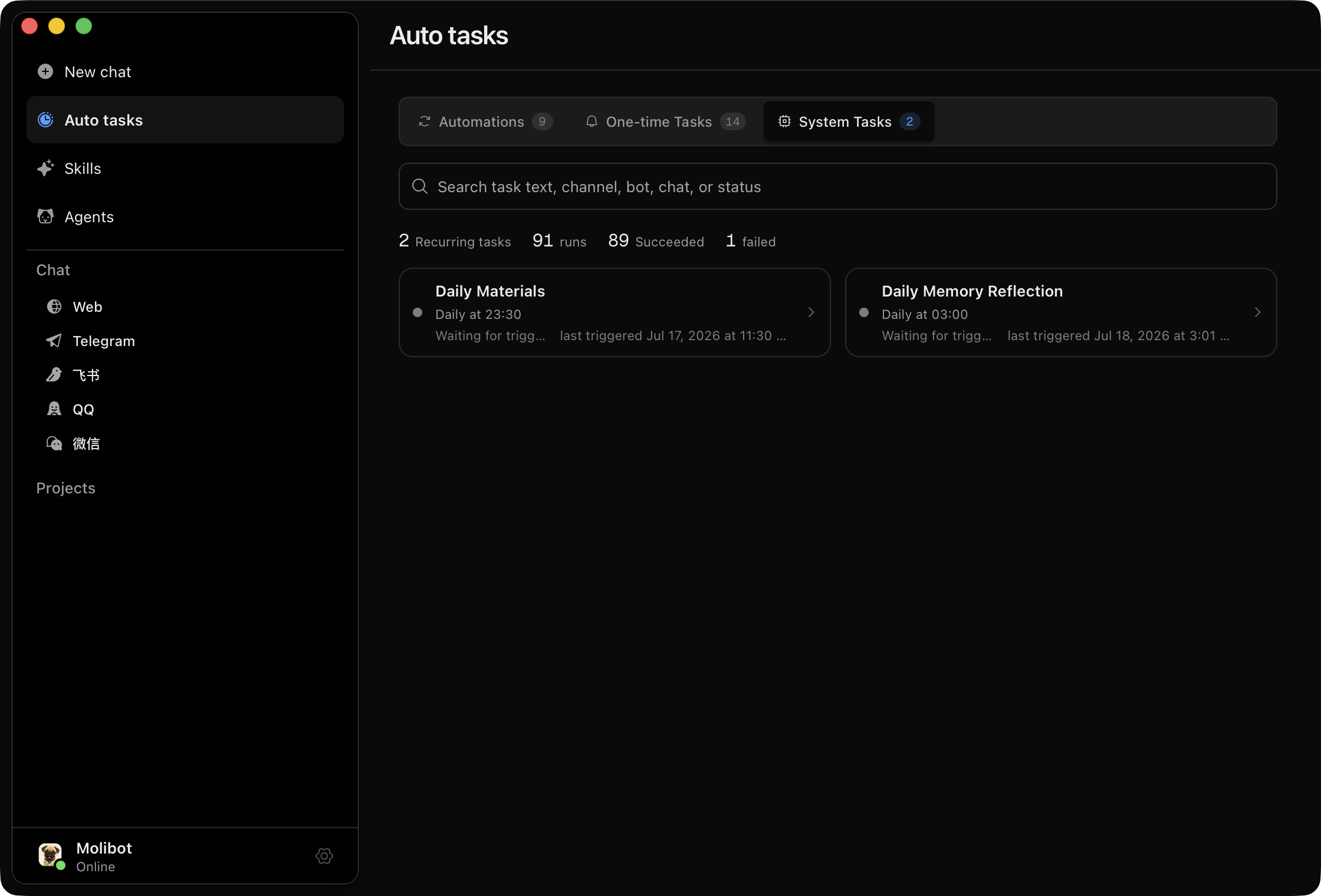Select the System Tasks tab
The image size is (1321, 896).
(x=849, y=121)
